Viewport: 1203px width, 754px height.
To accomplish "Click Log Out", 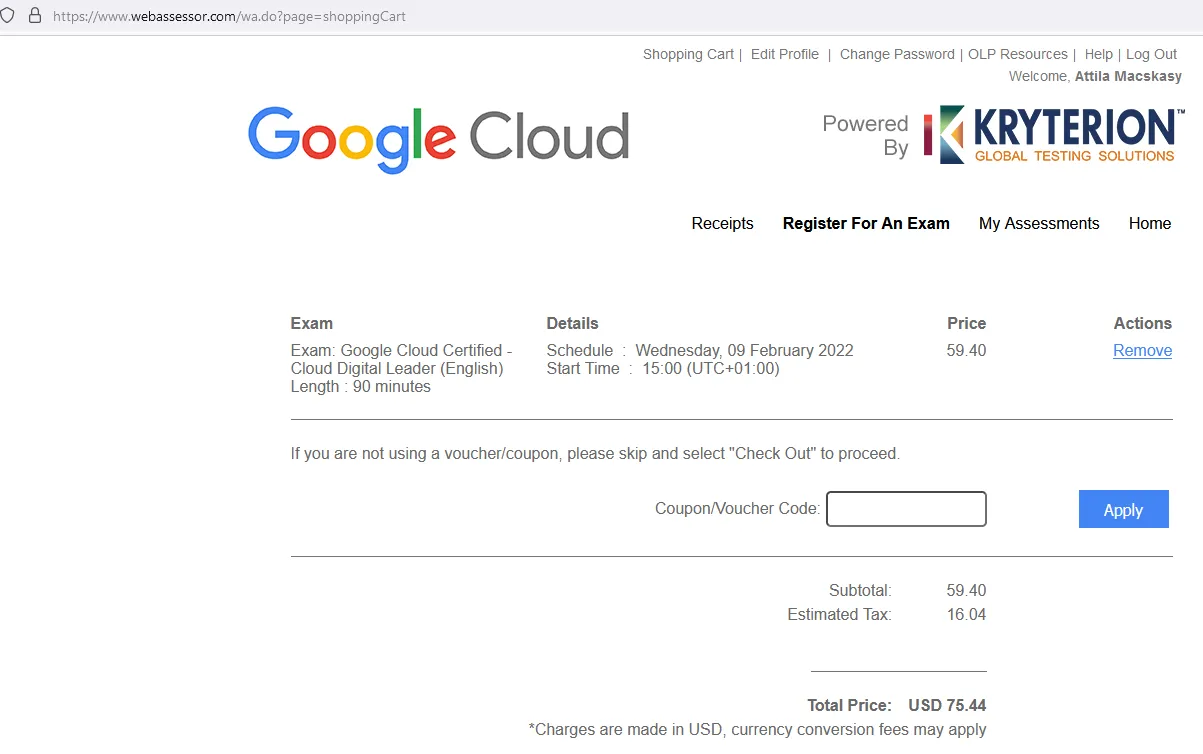I will 1151,54.
